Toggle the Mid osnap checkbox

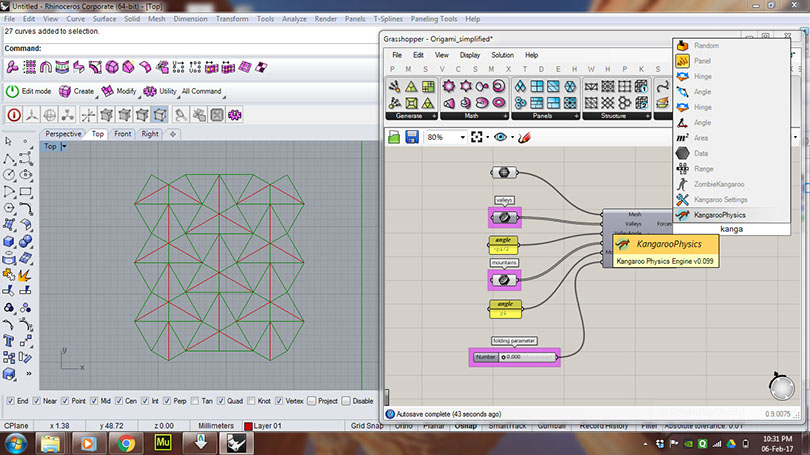[x=94, y=401]
